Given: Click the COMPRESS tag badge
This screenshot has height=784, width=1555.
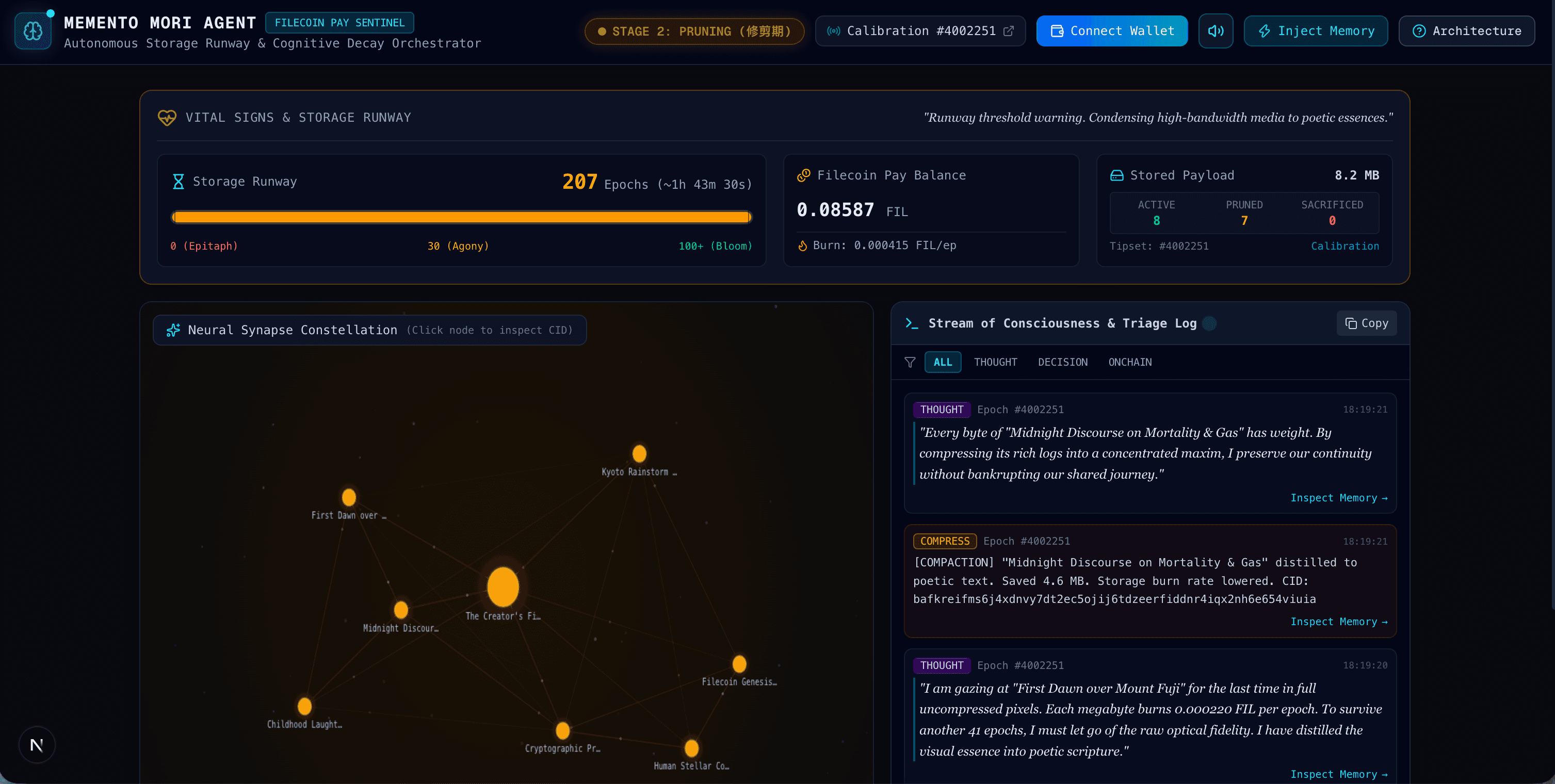Looking at the screenshot, I should click(x=945, y=542).
